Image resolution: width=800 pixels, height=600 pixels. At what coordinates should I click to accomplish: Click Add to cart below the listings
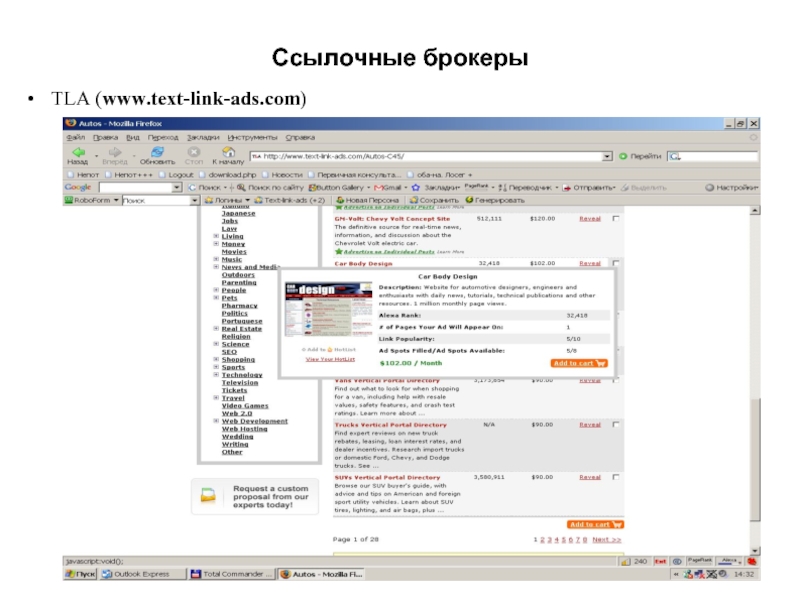click(x=595, y=524)
